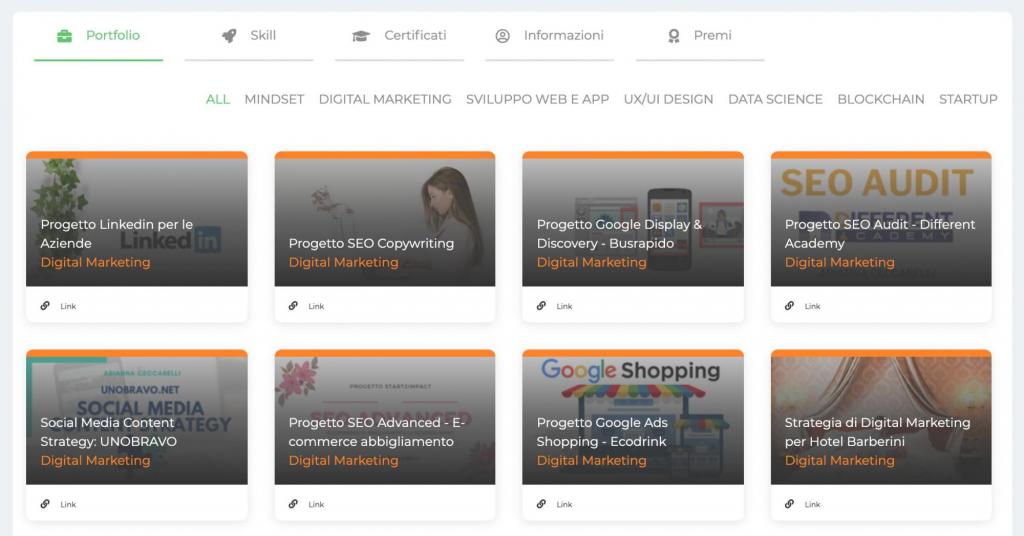
Task: Click the person icon beside Informazioni
Action: tap(502, 36)
